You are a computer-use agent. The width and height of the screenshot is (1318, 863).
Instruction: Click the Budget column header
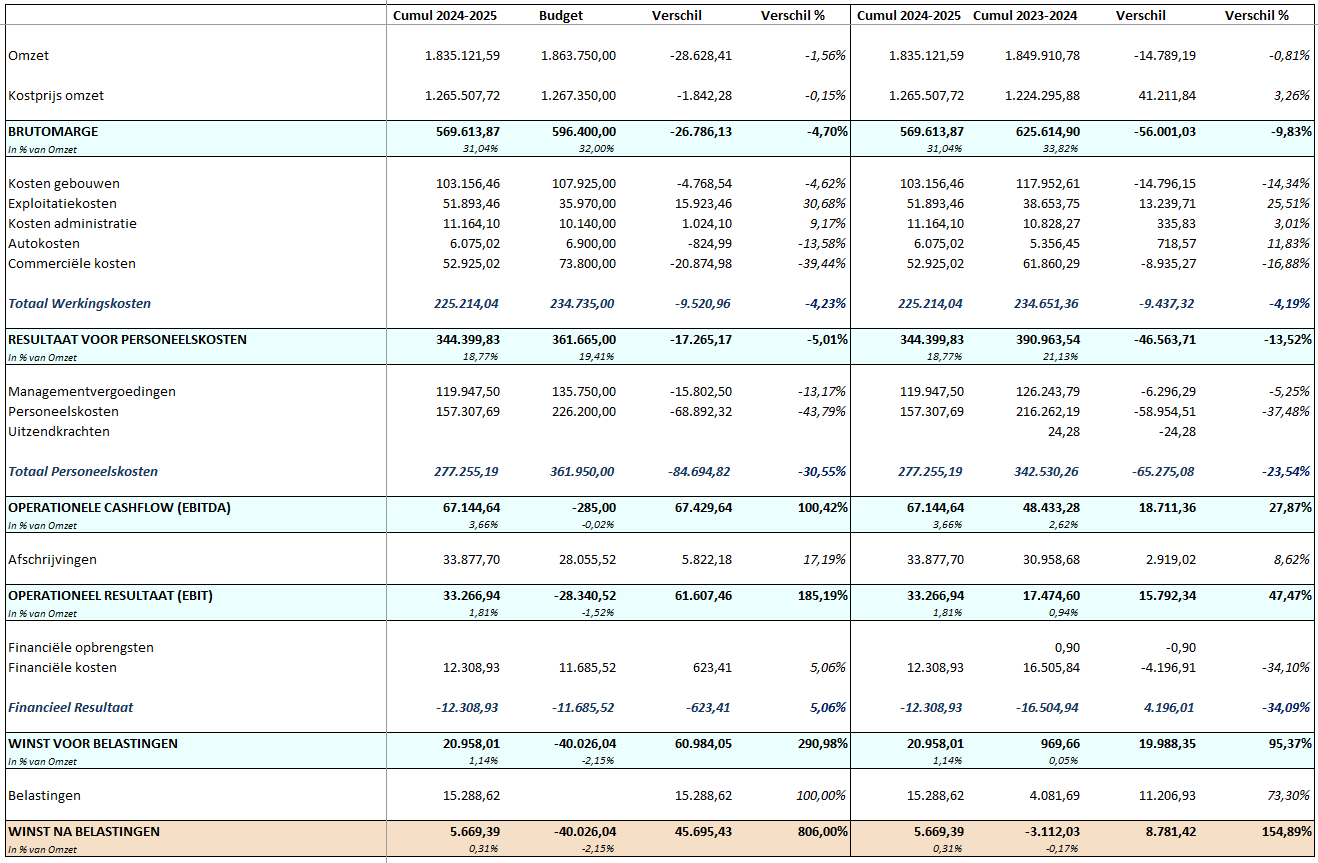coord(560,16)
